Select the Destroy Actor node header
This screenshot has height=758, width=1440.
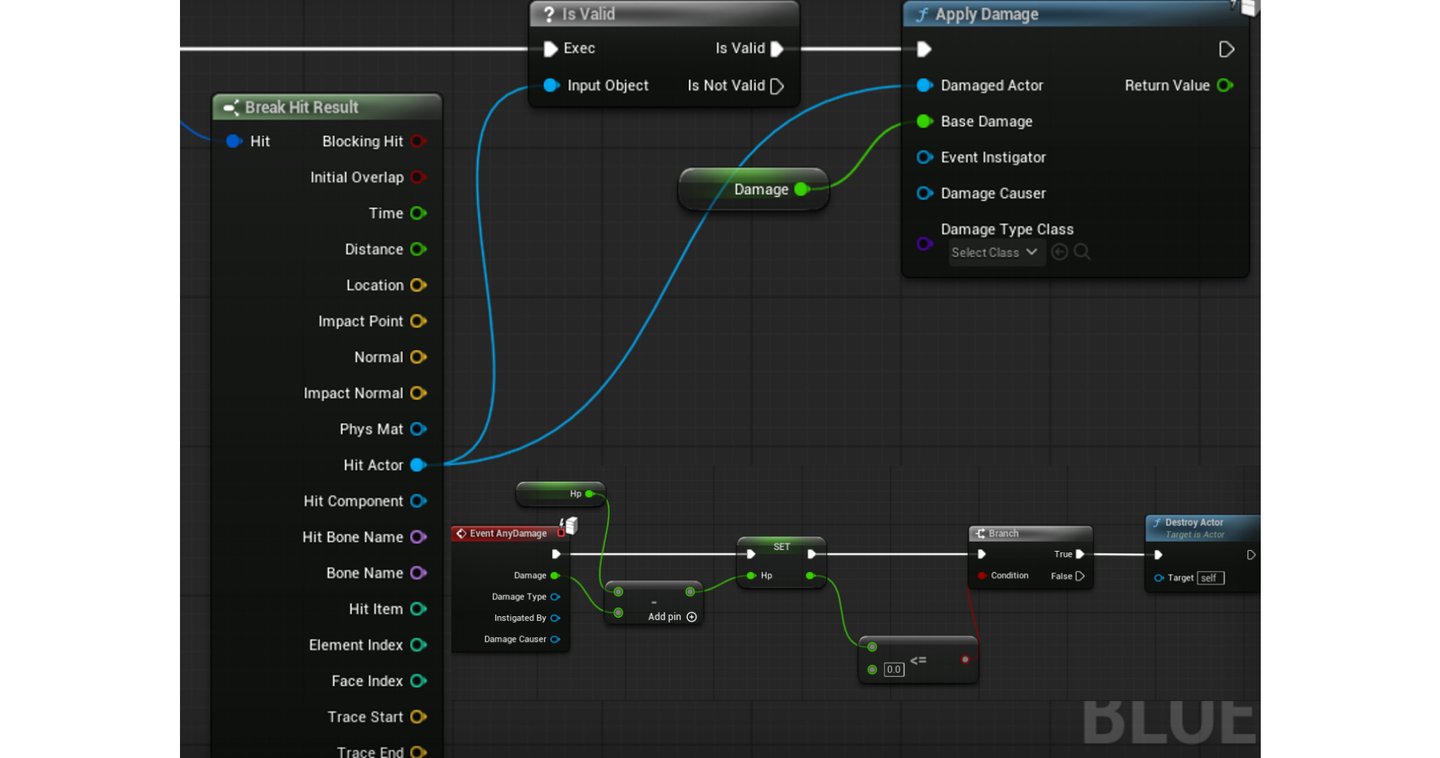1203,527
